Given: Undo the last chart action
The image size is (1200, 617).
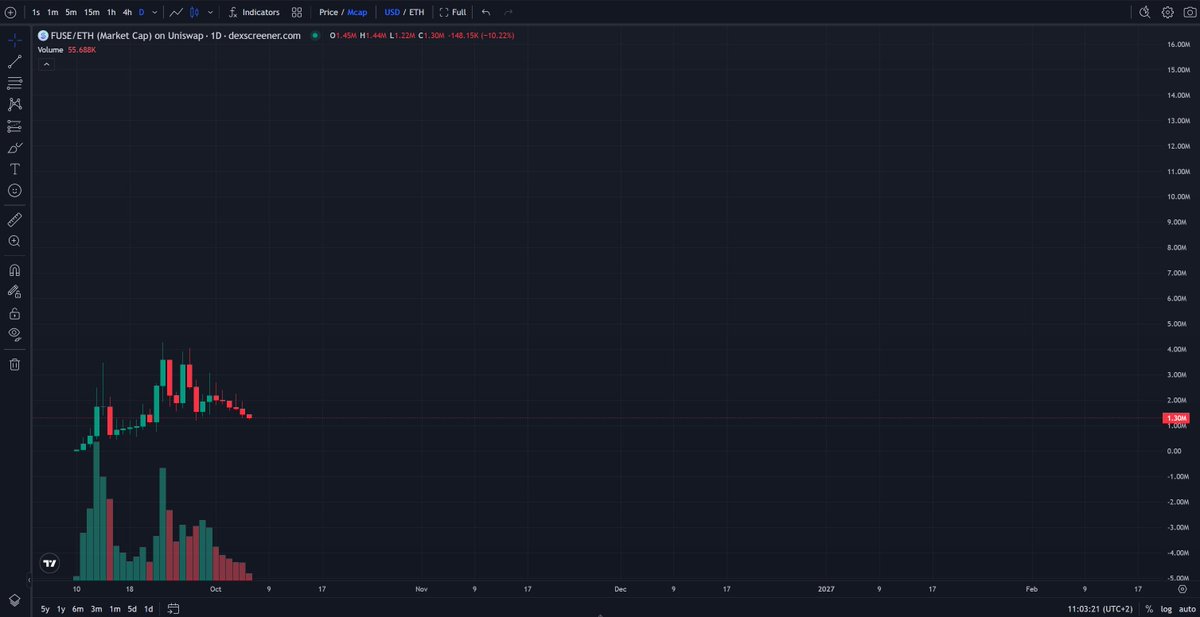Looking at the screenshot, I should click(486, 12).
